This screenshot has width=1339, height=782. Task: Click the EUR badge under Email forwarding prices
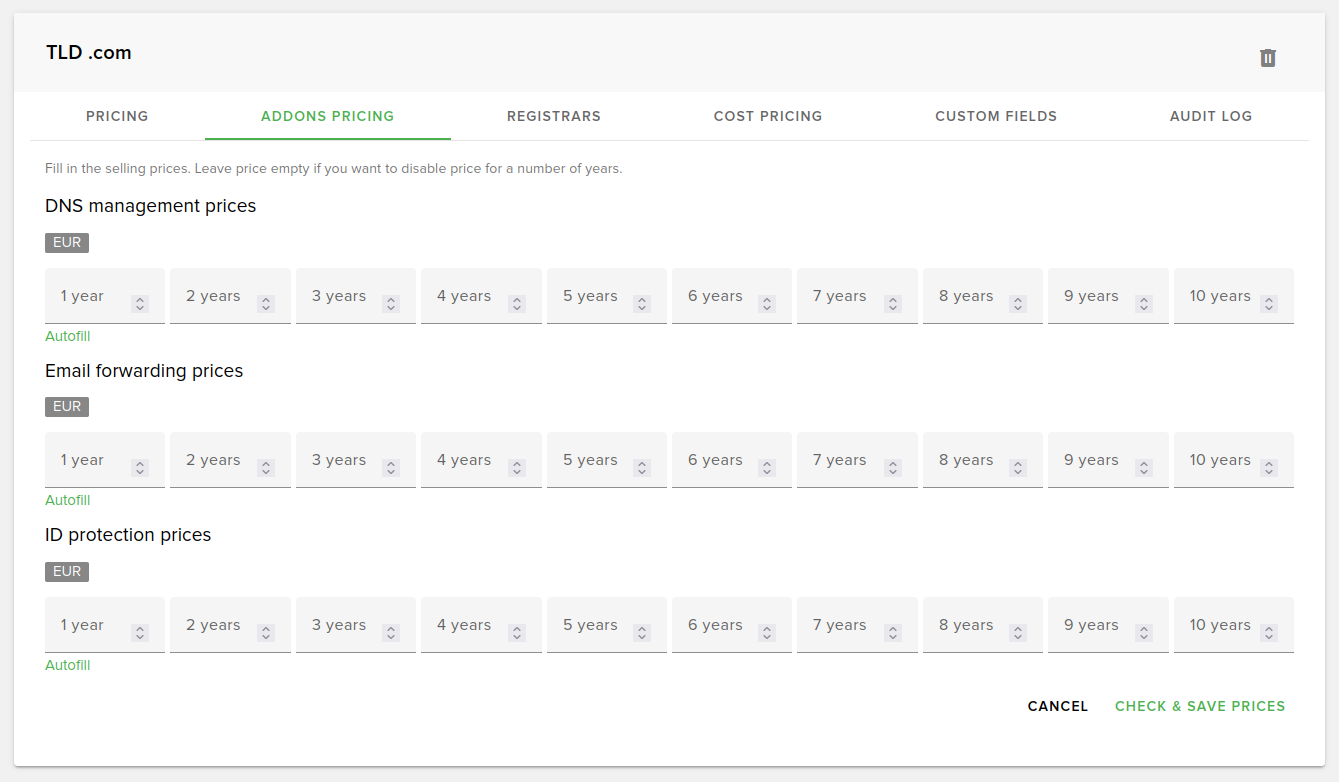point(66,406)
